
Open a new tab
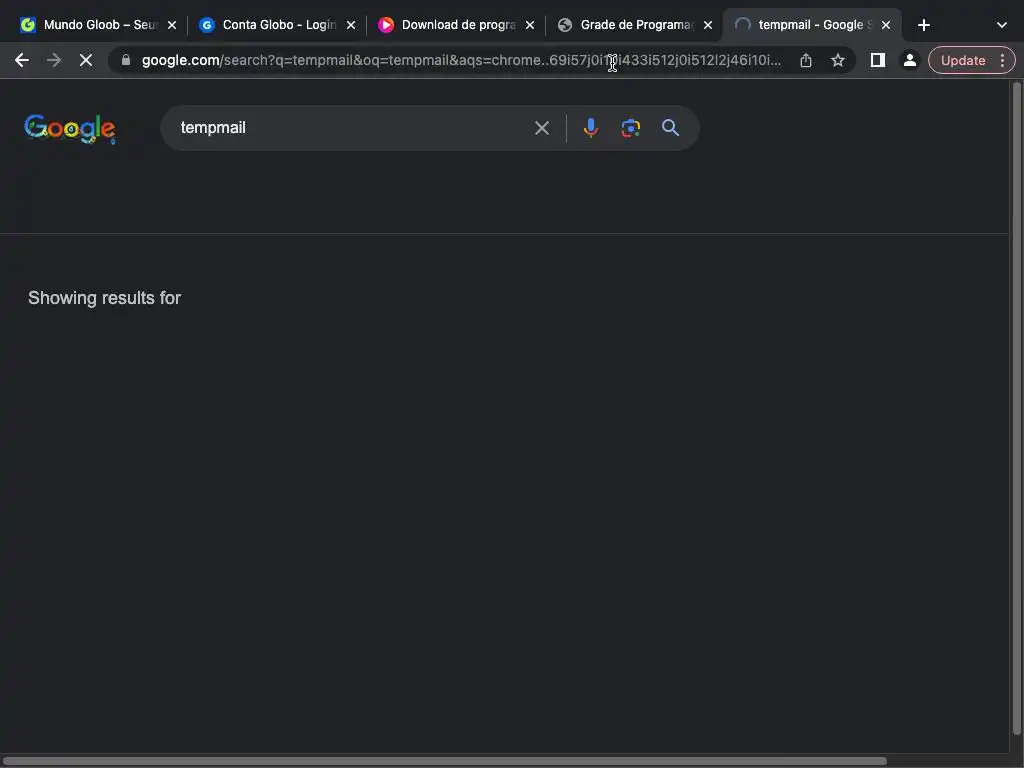point(923,25)
